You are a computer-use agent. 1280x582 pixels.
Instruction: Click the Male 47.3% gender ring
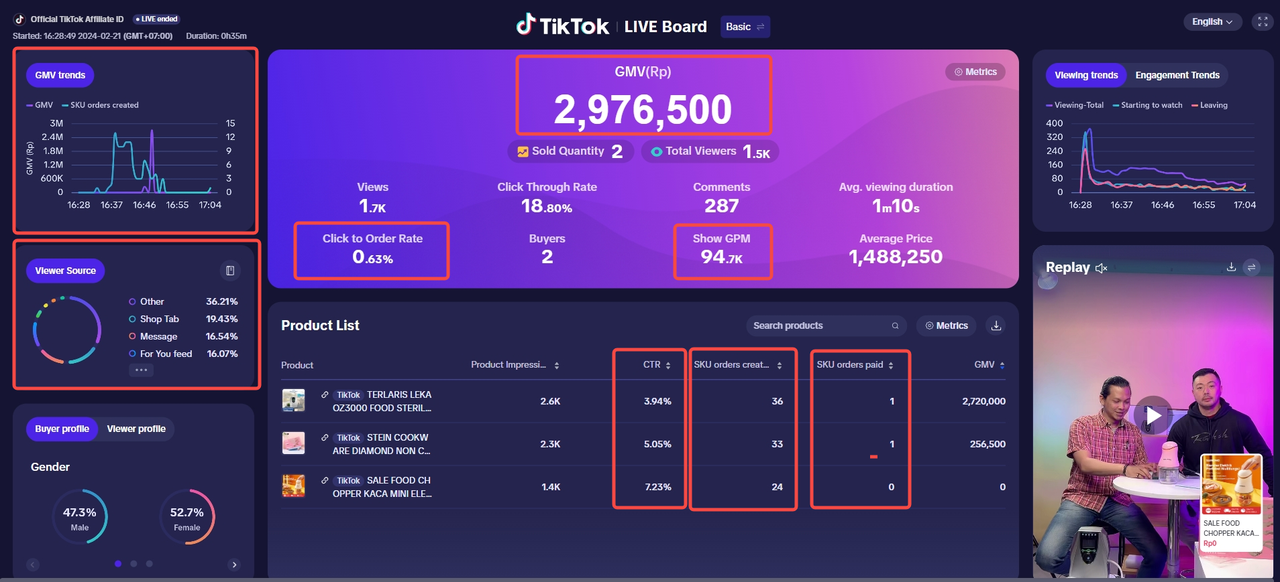(79, 517)
